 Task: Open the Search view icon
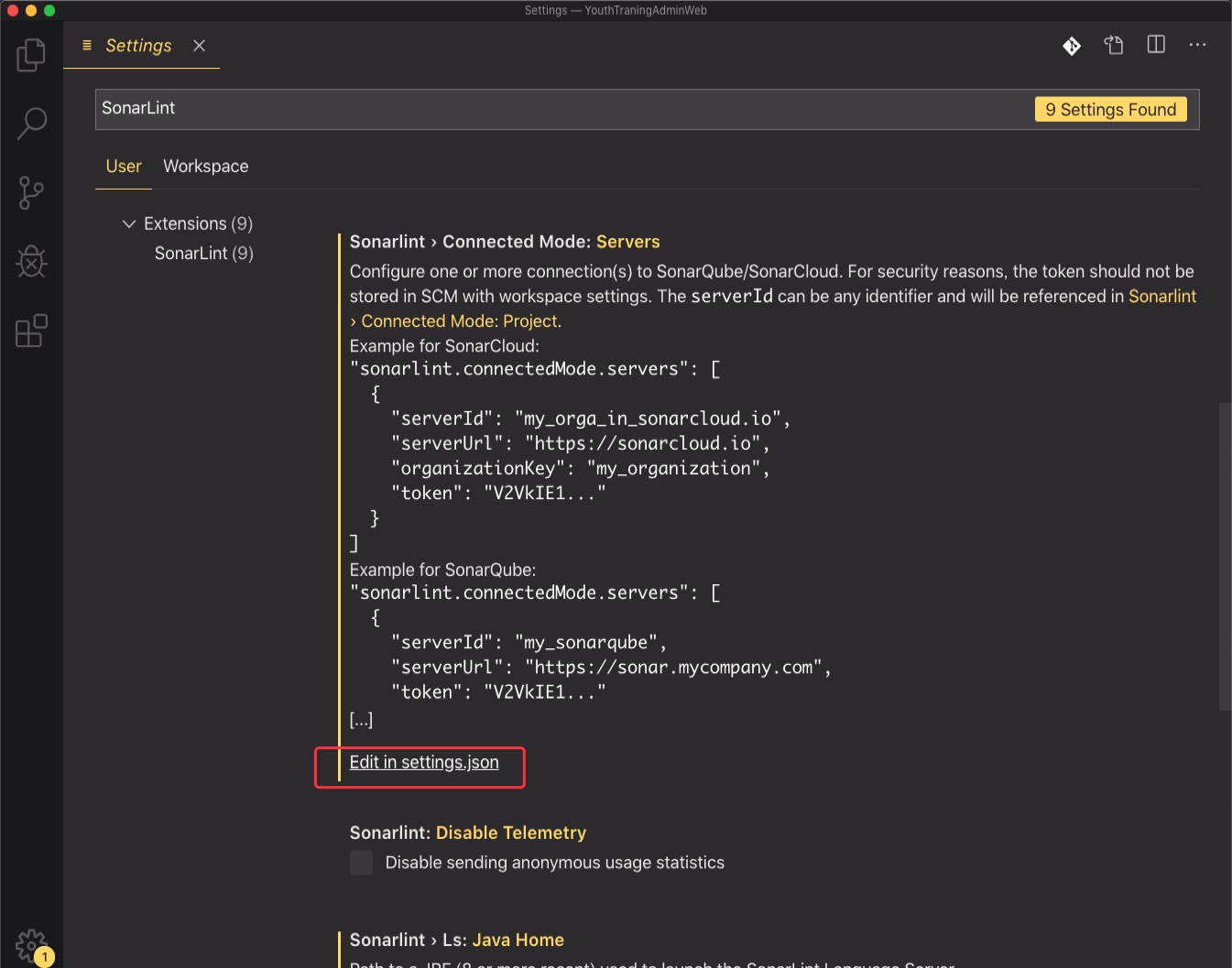[31, 124]
